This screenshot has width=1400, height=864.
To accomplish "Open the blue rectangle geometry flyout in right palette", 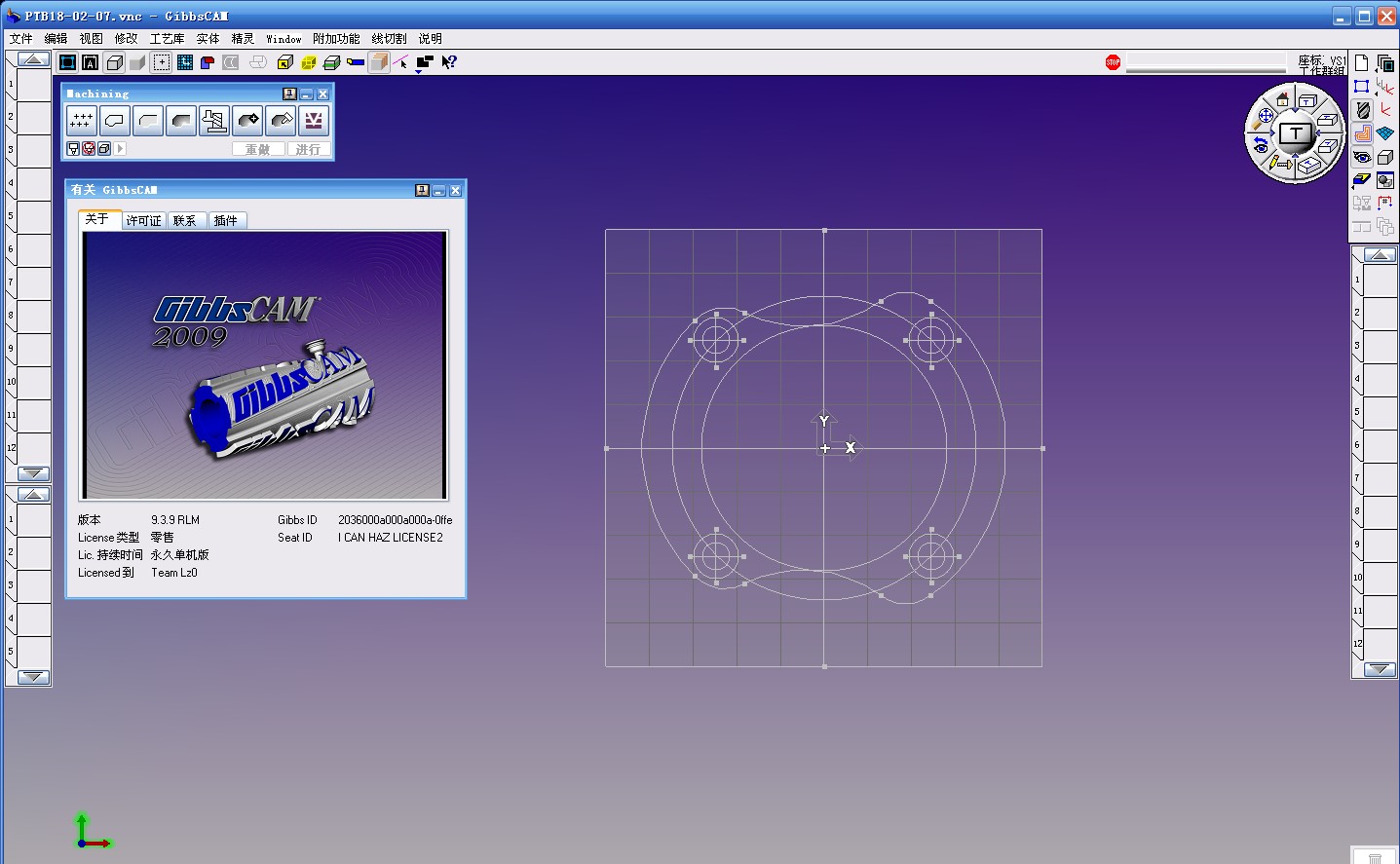I will 1361,87.
